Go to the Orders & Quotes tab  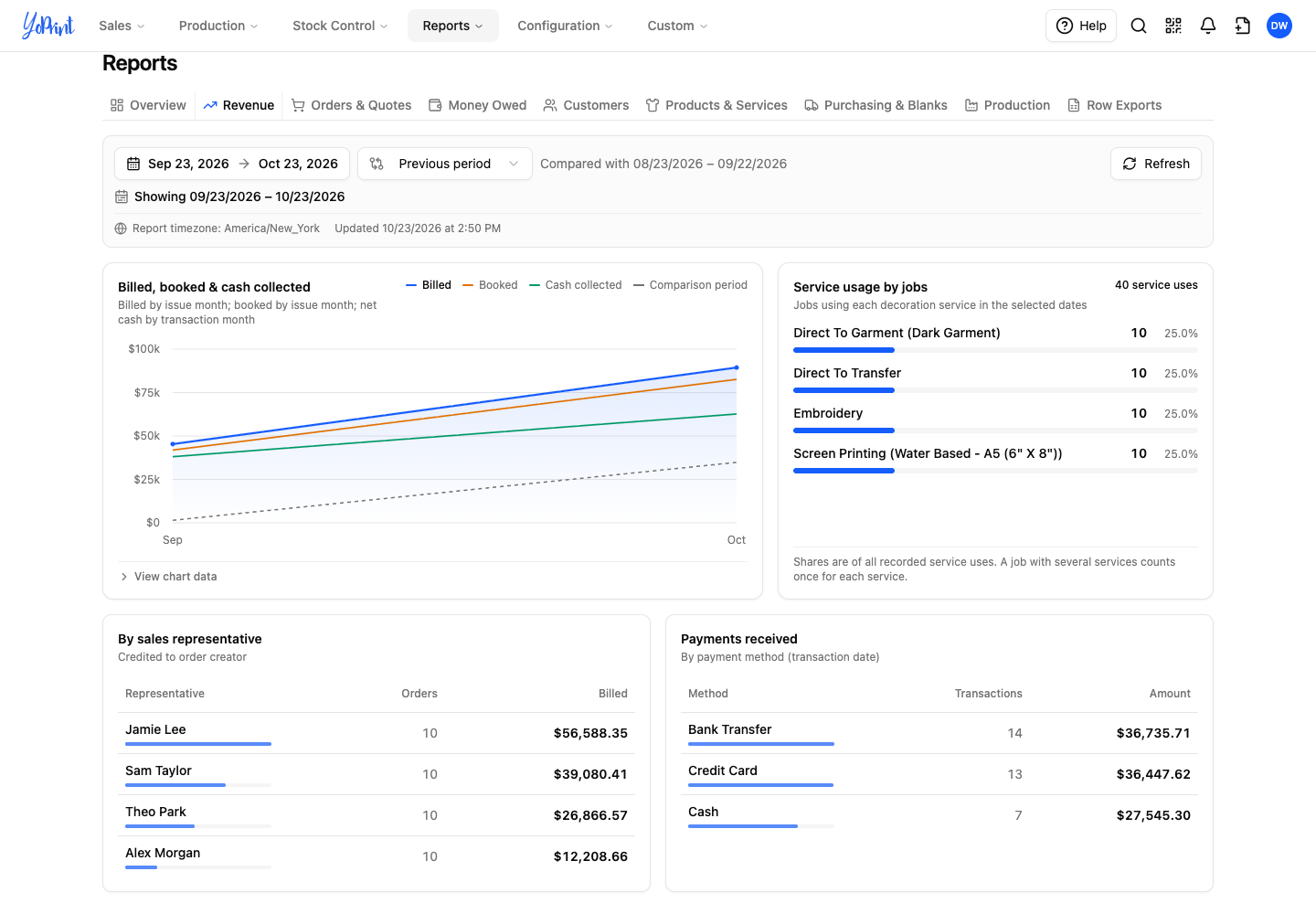(x=352, y=105)
